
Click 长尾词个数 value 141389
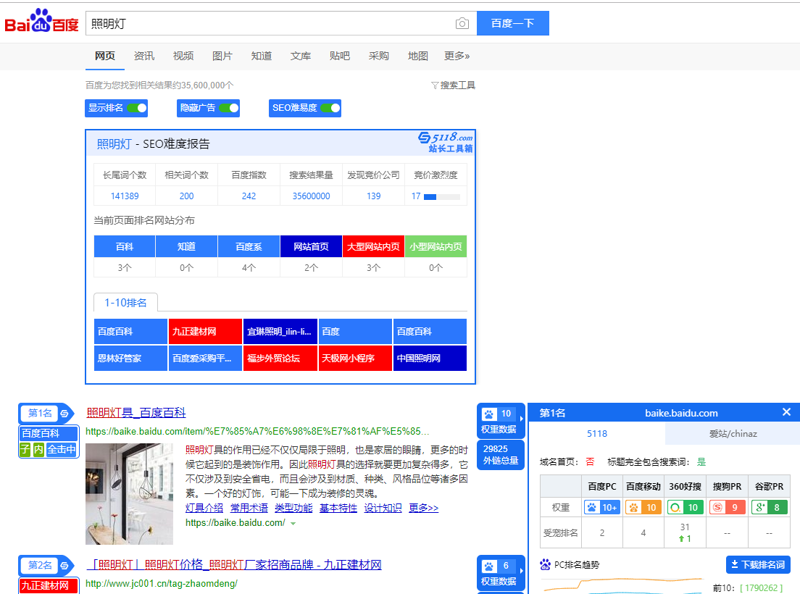coord(125,196)
